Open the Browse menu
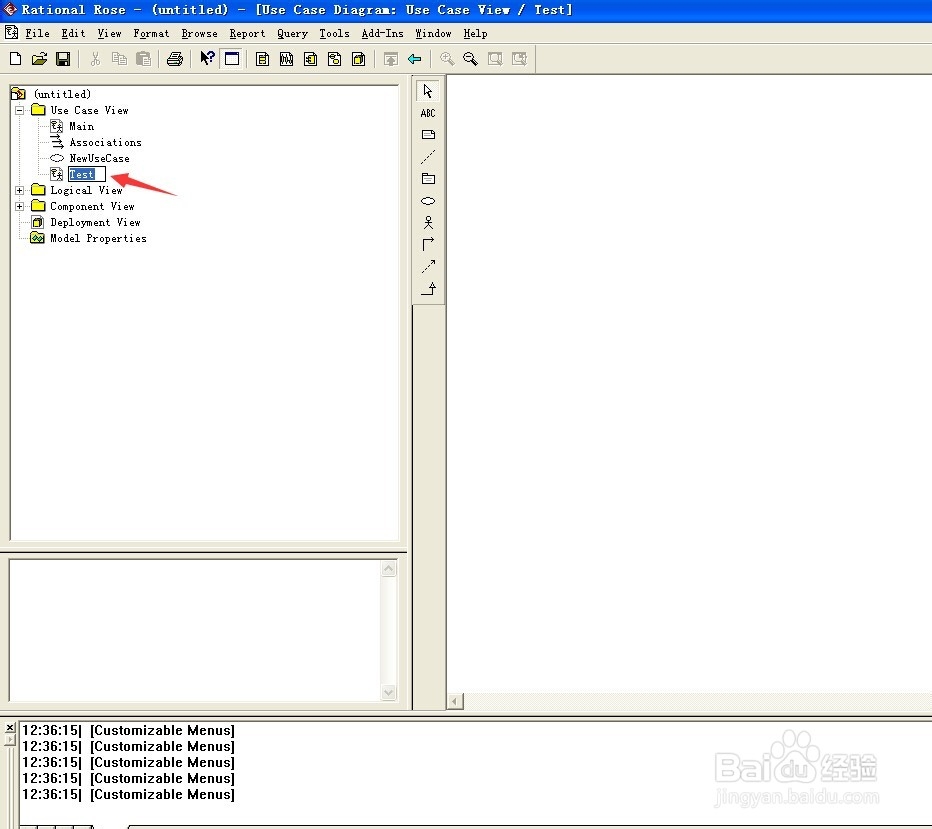This screenshot has width=932, height=829. pyautogui.click(x=199, y=33)
